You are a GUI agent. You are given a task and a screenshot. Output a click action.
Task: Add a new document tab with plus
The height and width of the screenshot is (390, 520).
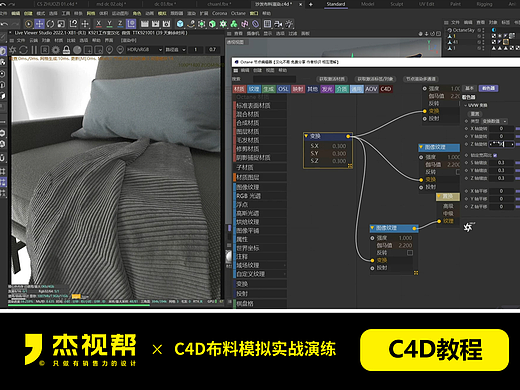tap(311, 4)
